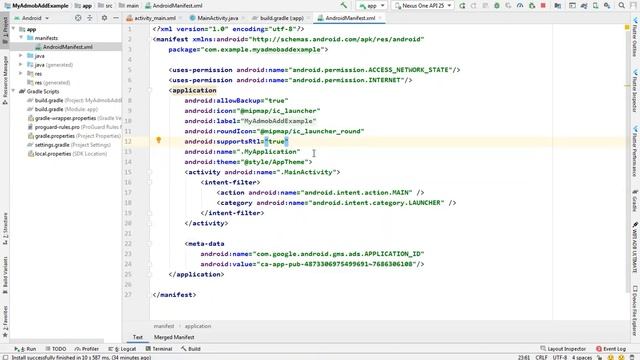Viewport: 640px width, 360px height.
Task: Switch to activity_main.xml editor tab
Action: tap(154, 18)
